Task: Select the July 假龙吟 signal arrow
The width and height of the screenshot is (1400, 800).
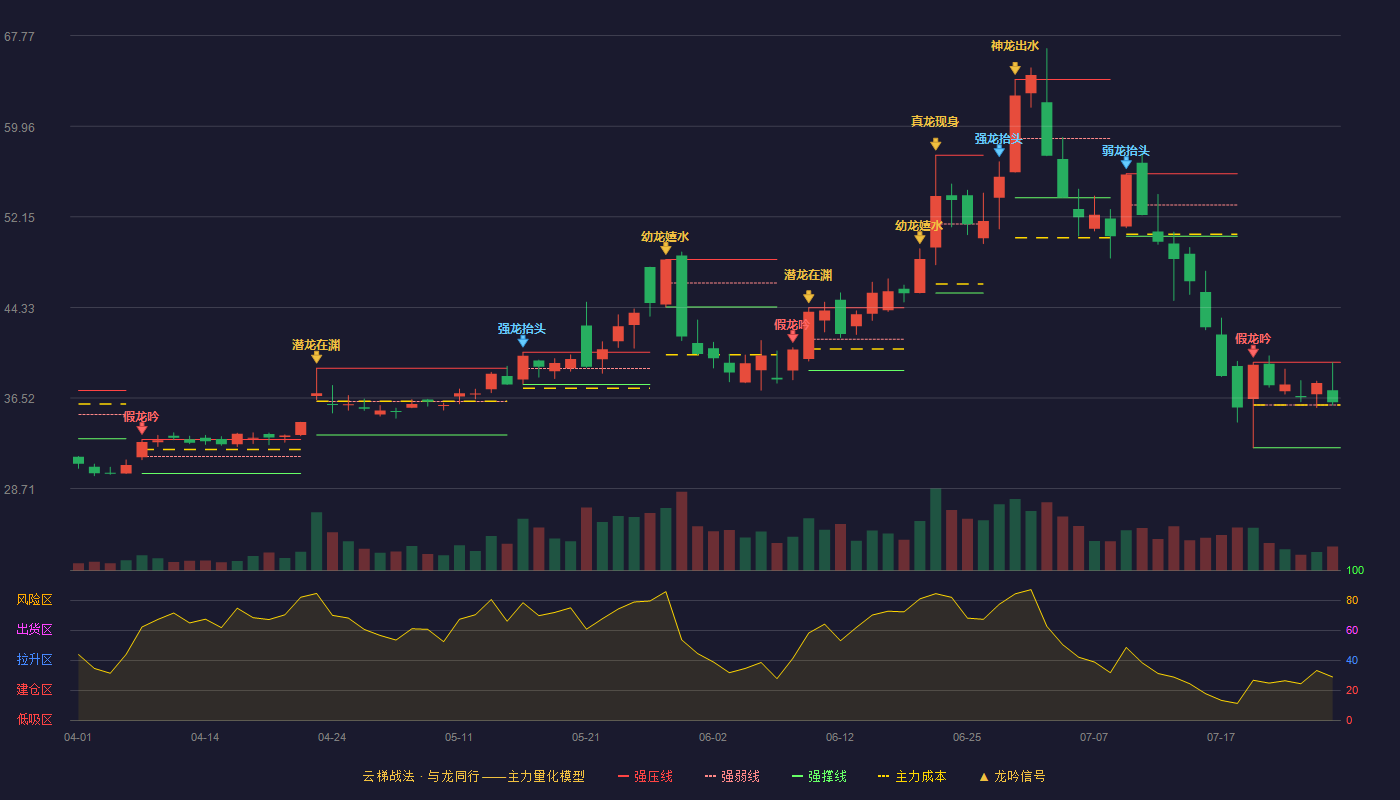Action: click(x=1253, y=351)
